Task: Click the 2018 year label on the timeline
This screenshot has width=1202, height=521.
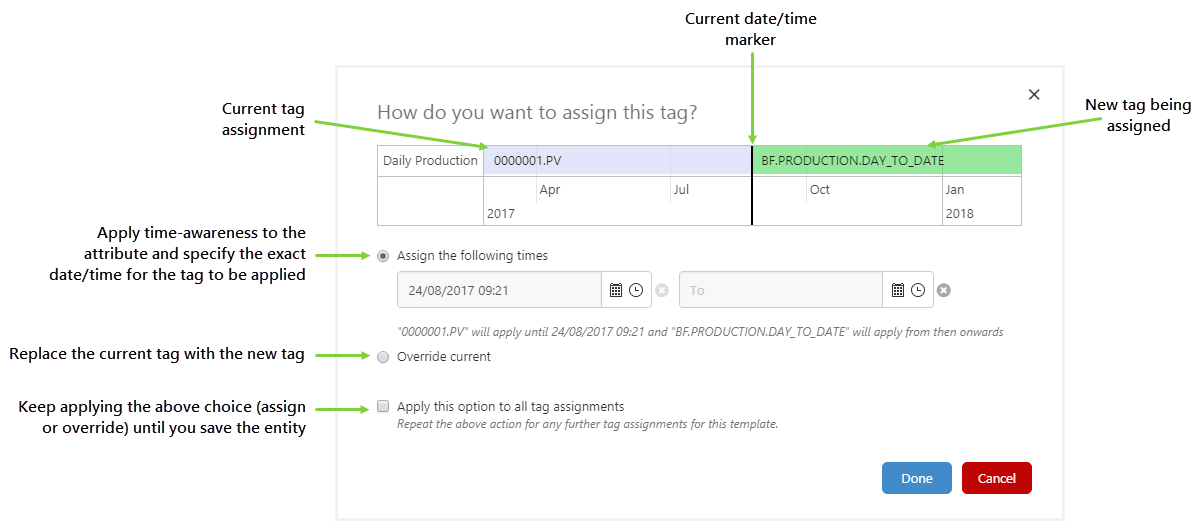Action: [x=960, y=214]
